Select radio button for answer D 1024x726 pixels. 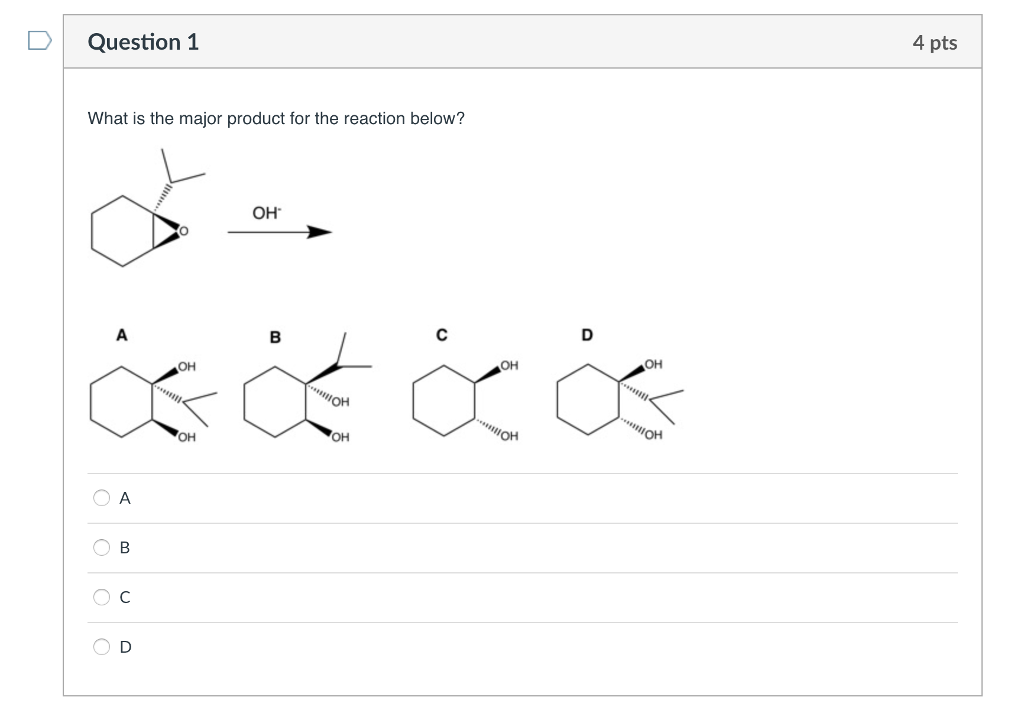tap(101, 647)
